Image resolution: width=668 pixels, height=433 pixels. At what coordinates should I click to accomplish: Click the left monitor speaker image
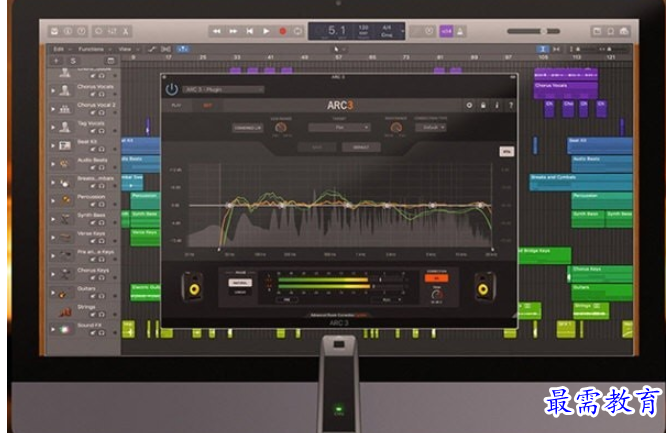pyautogui.click(x=193, y=287)
